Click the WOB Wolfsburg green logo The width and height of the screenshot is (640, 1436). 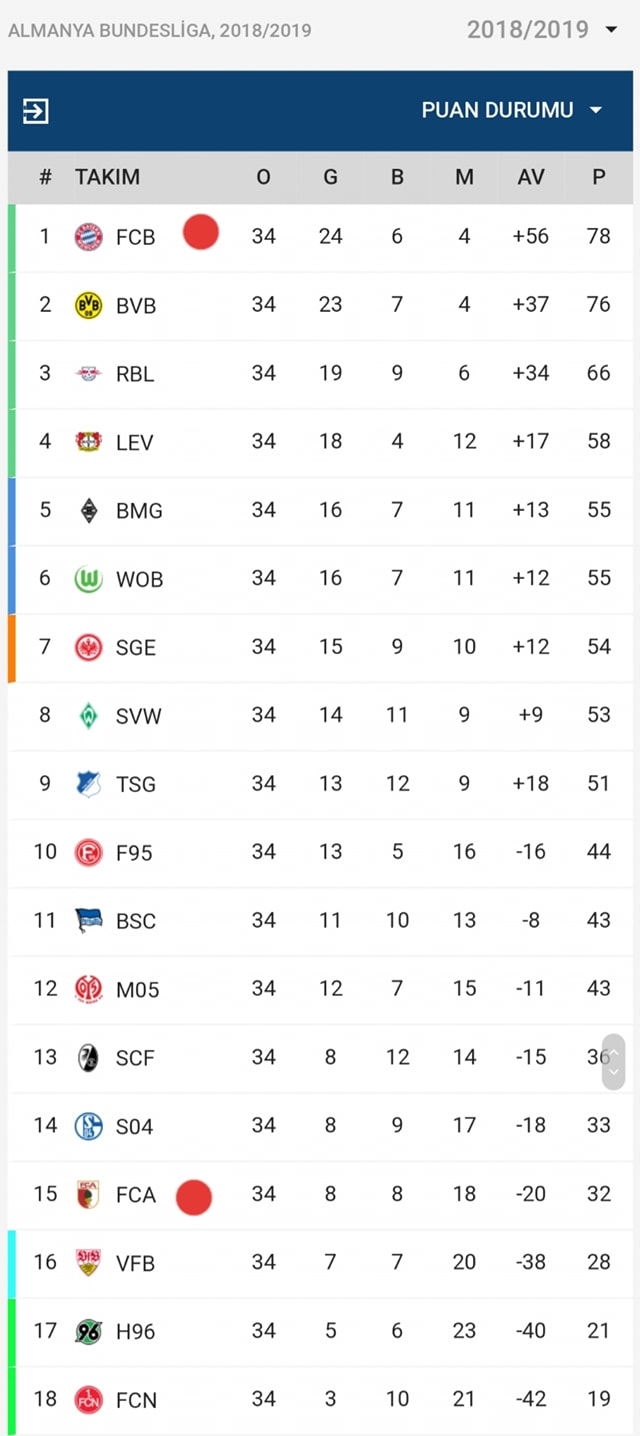pyautogui.click(x=89, y=579)
